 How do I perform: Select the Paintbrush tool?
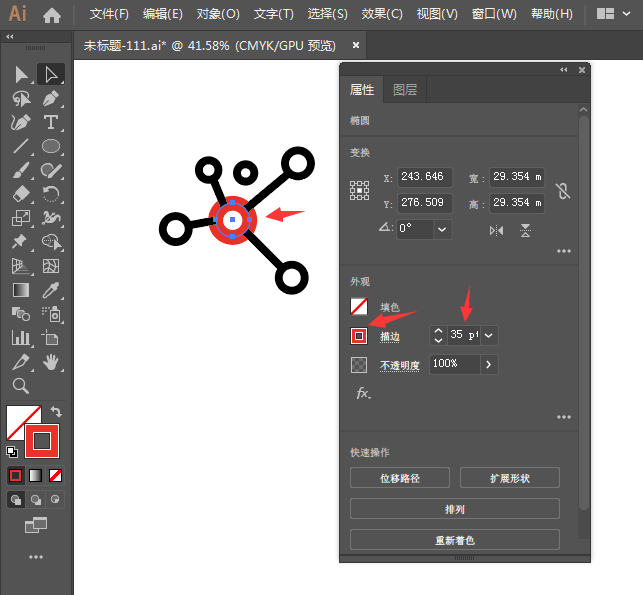coord(21,170)
